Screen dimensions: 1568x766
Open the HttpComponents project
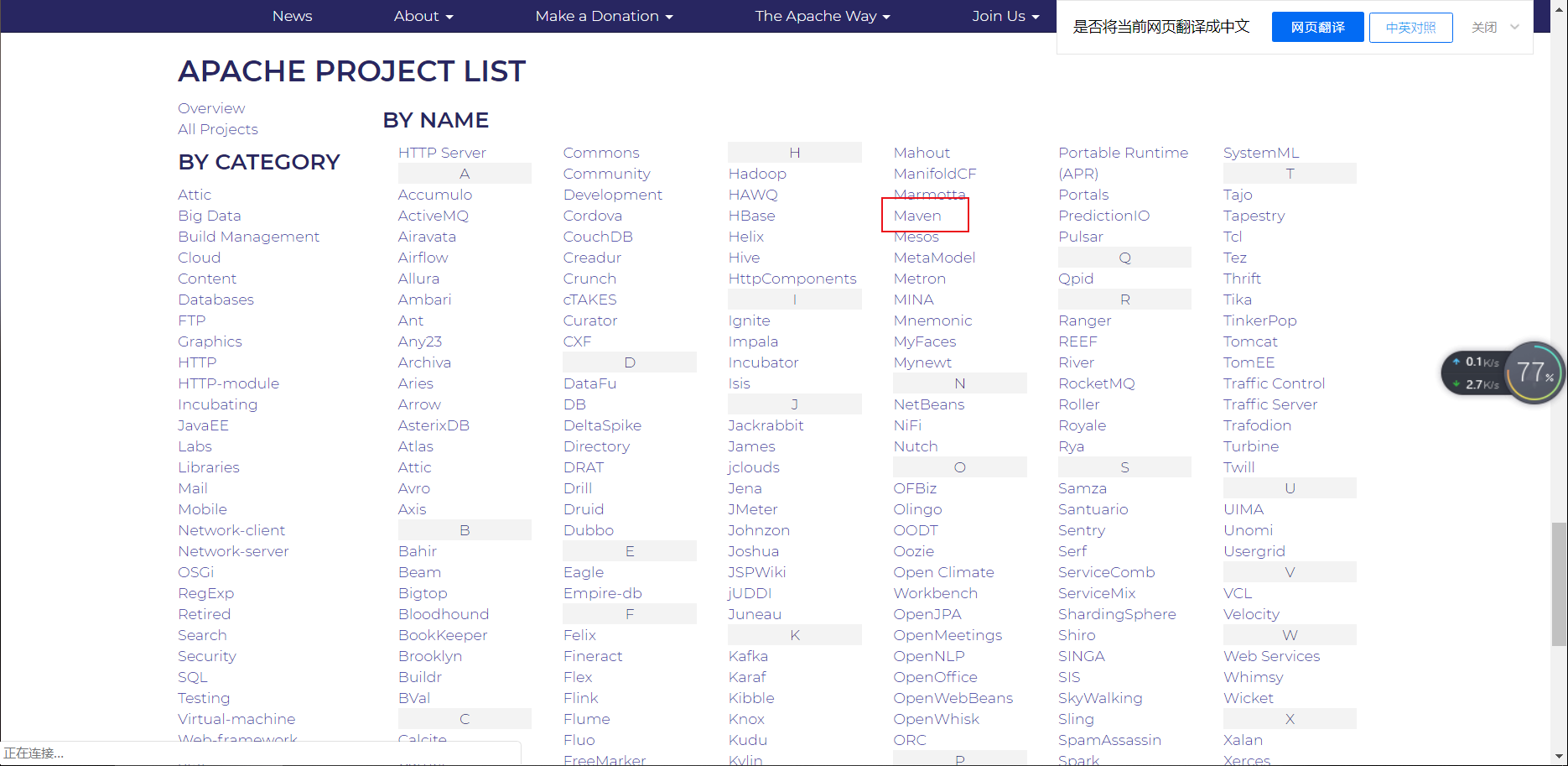point(792,279)
